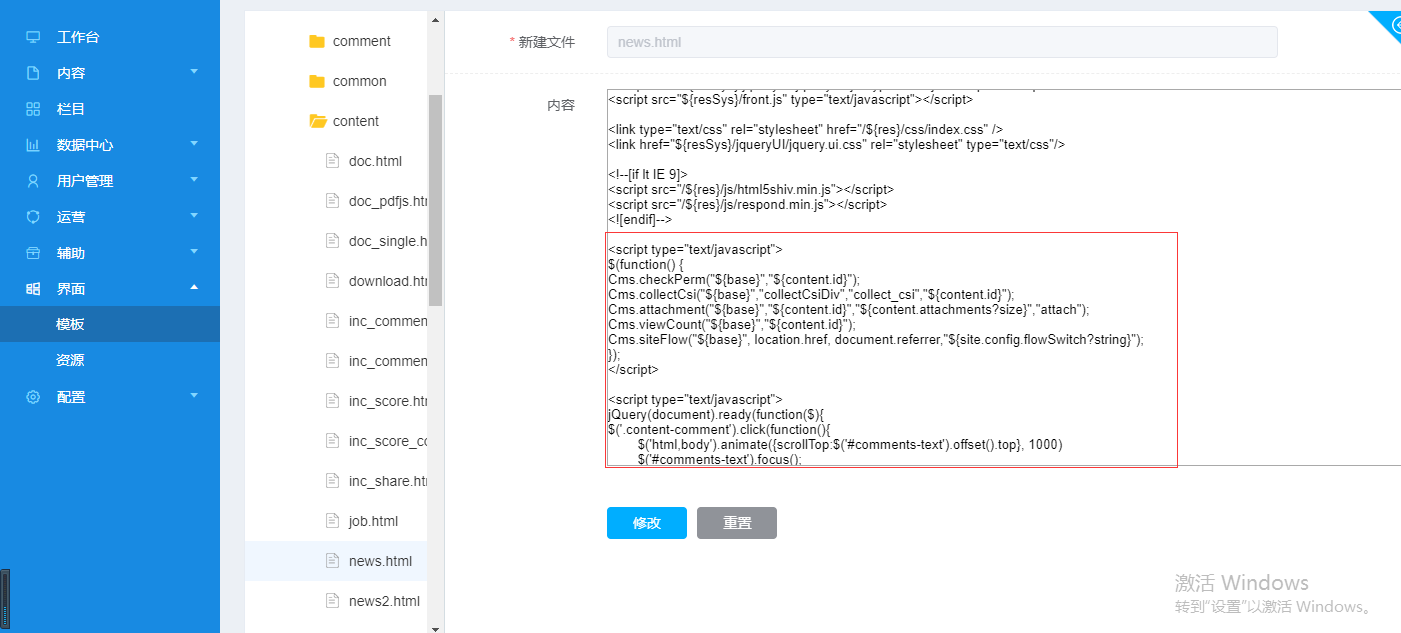The width and height of the screenshot is (1401, 633).
Task: Click the 数据中心 chart icon
Action: (x=33, y=145)
